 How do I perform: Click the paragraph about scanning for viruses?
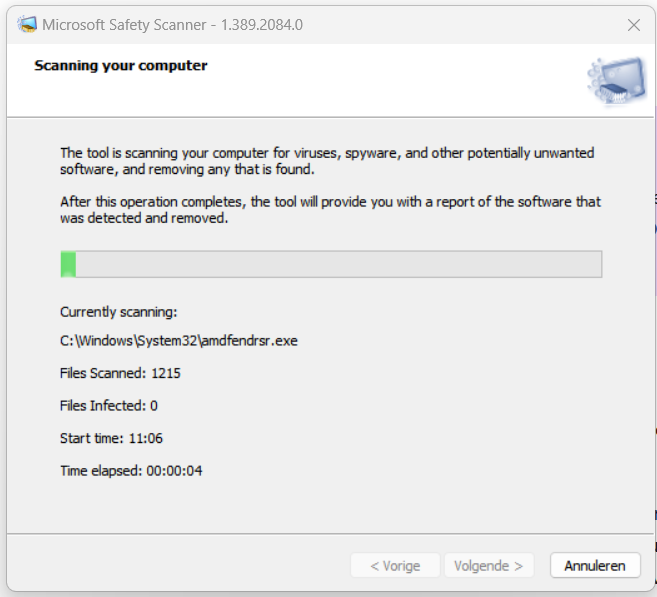click(327, 161)
